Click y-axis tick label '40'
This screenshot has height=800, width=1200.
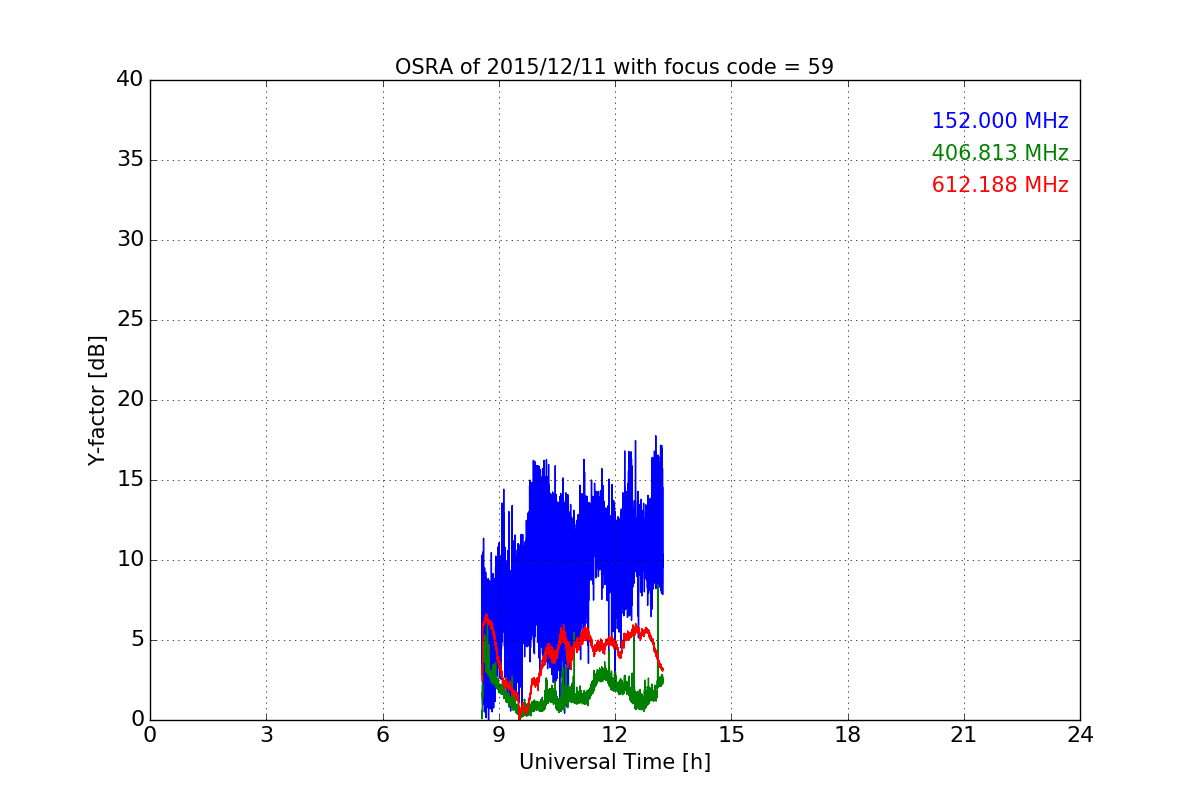click(x=130, y=80)
